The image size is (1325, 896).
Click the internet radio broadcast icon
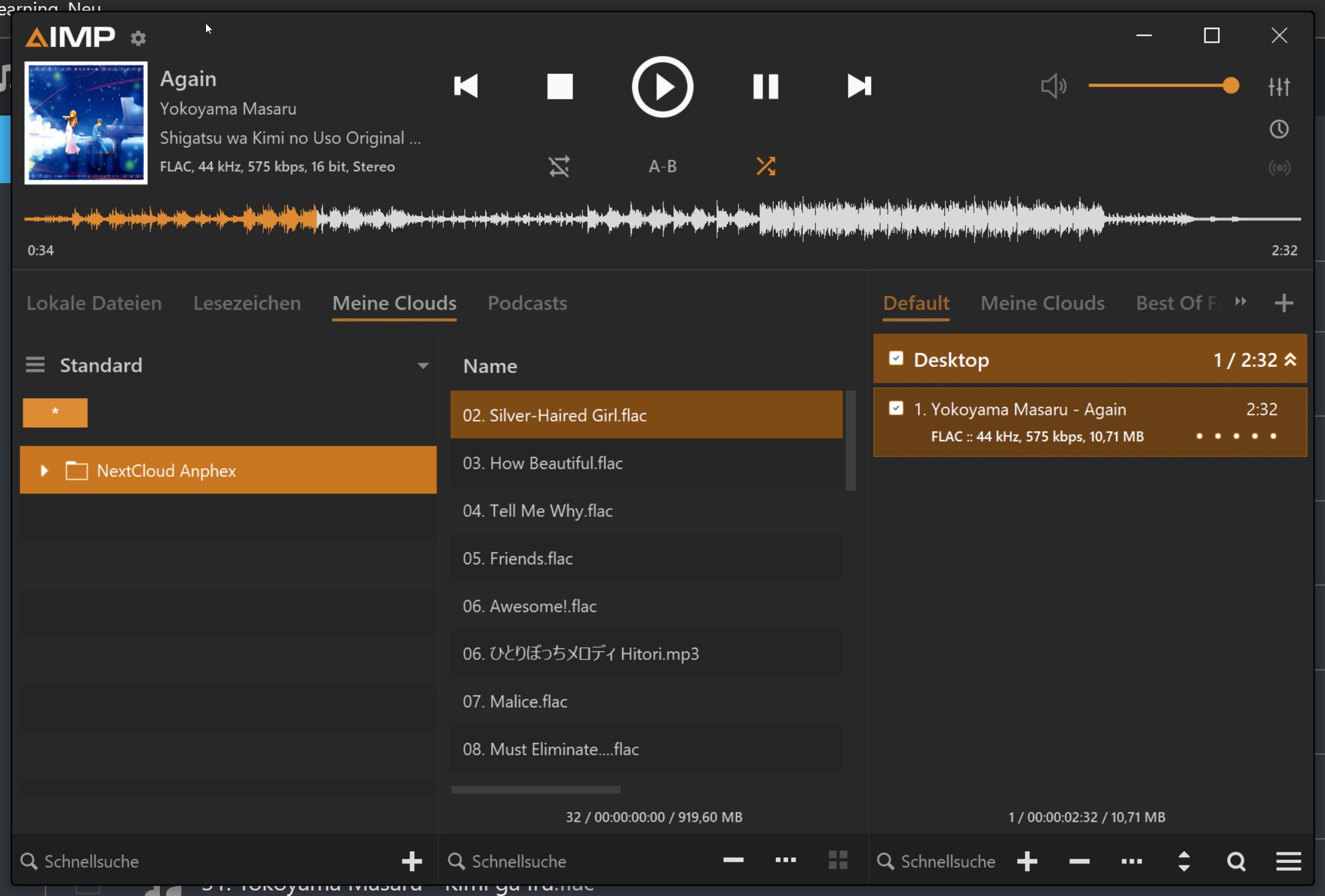click(x=1279, y=167)
